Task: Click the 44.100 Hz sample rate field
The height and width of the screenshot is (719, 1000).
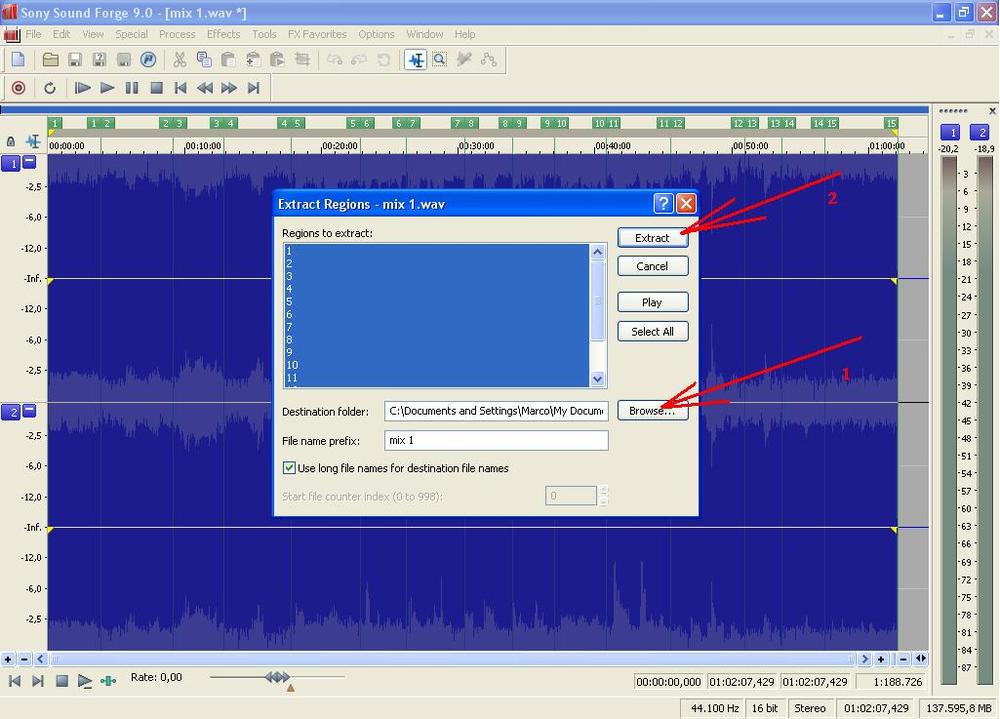Action: 714,708
